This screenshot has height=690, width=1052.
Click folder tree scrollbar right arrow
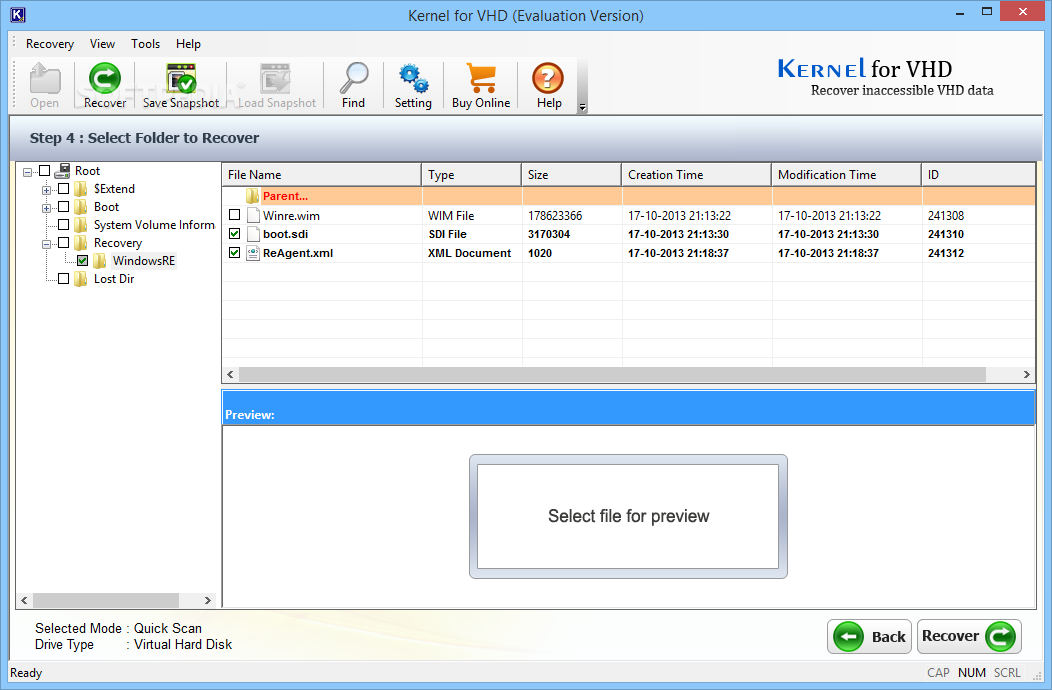coord(208,600)
